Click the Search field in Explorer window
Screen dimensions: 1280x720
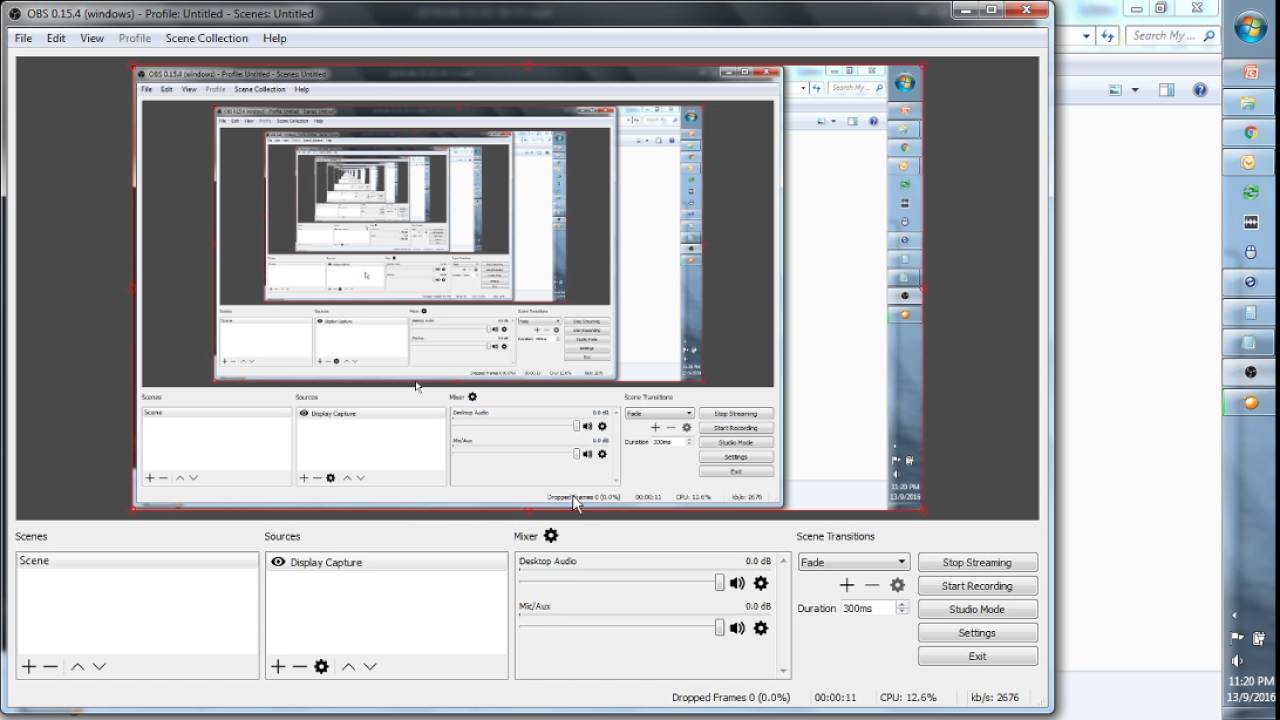(x=1173, y=35)
